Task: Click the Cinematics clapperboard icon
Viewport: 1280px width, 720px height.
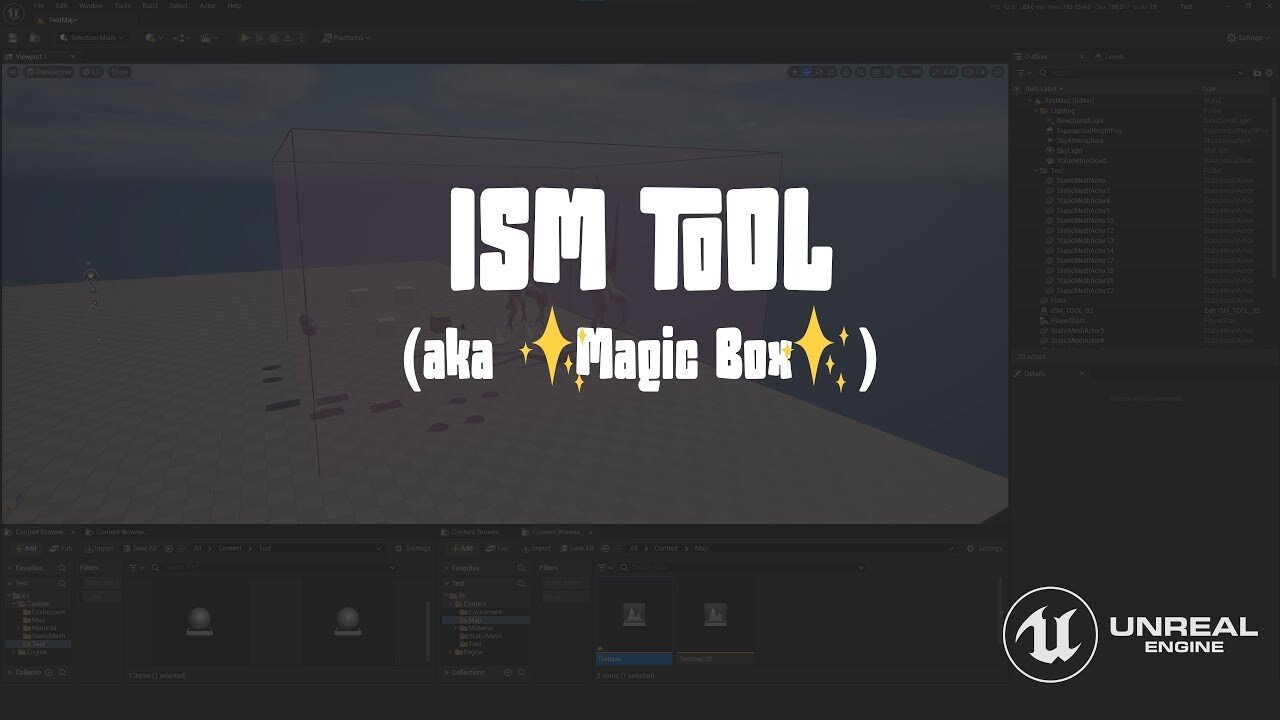Action: click(205, 37)
